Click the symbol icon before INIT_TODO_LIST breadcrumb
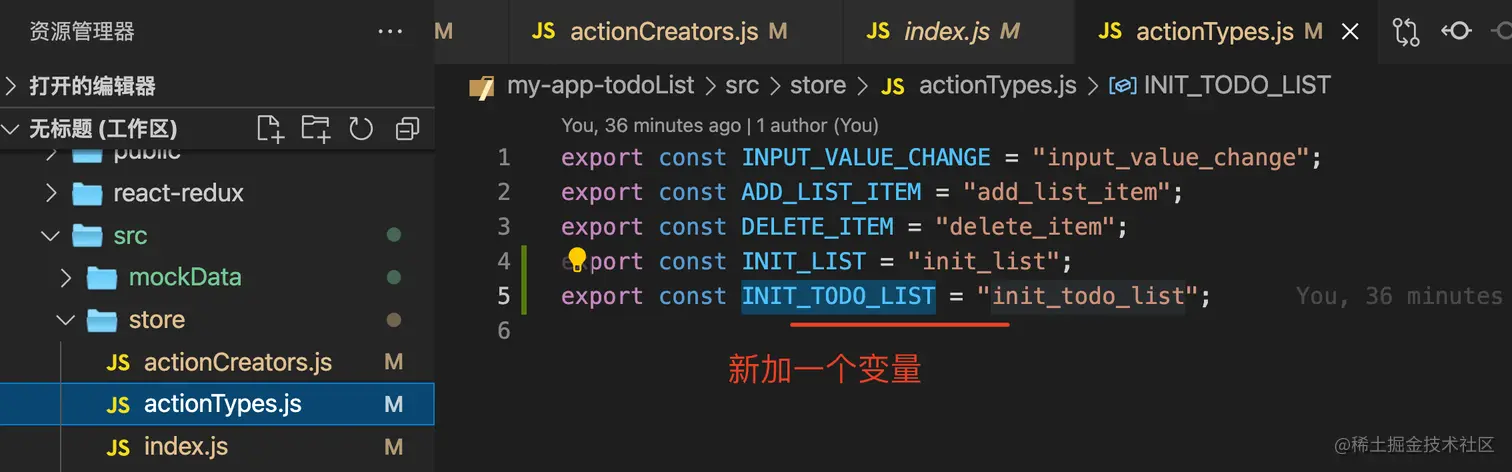This screenshot has height=472, width=1512. [1123, 86]
